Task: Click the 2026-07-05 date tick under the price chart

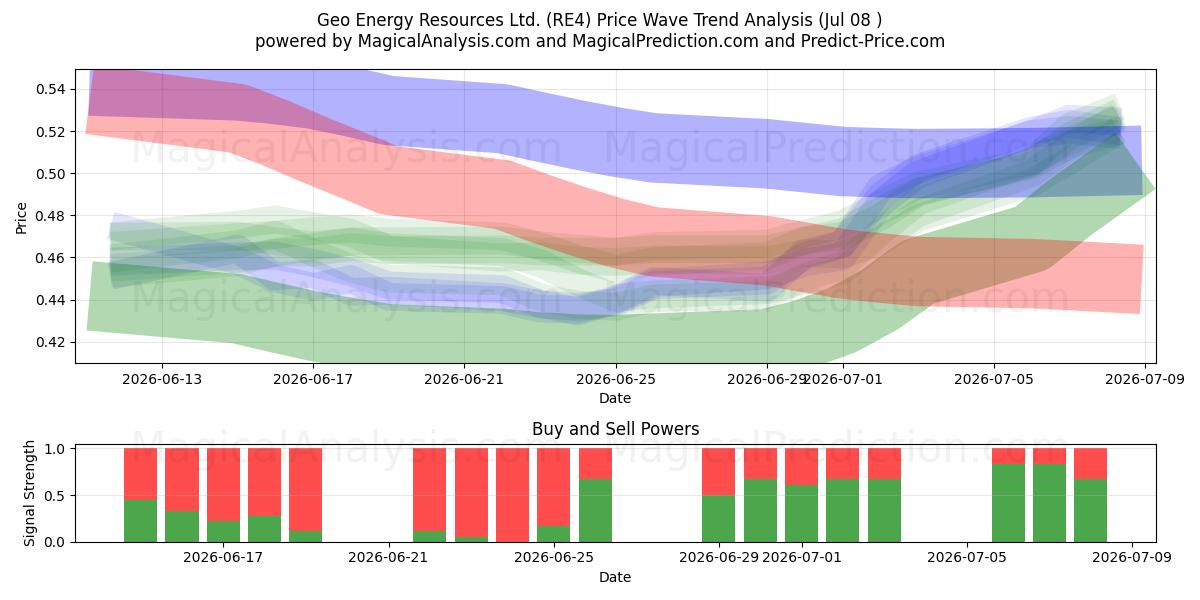Action: click(993, 379)
